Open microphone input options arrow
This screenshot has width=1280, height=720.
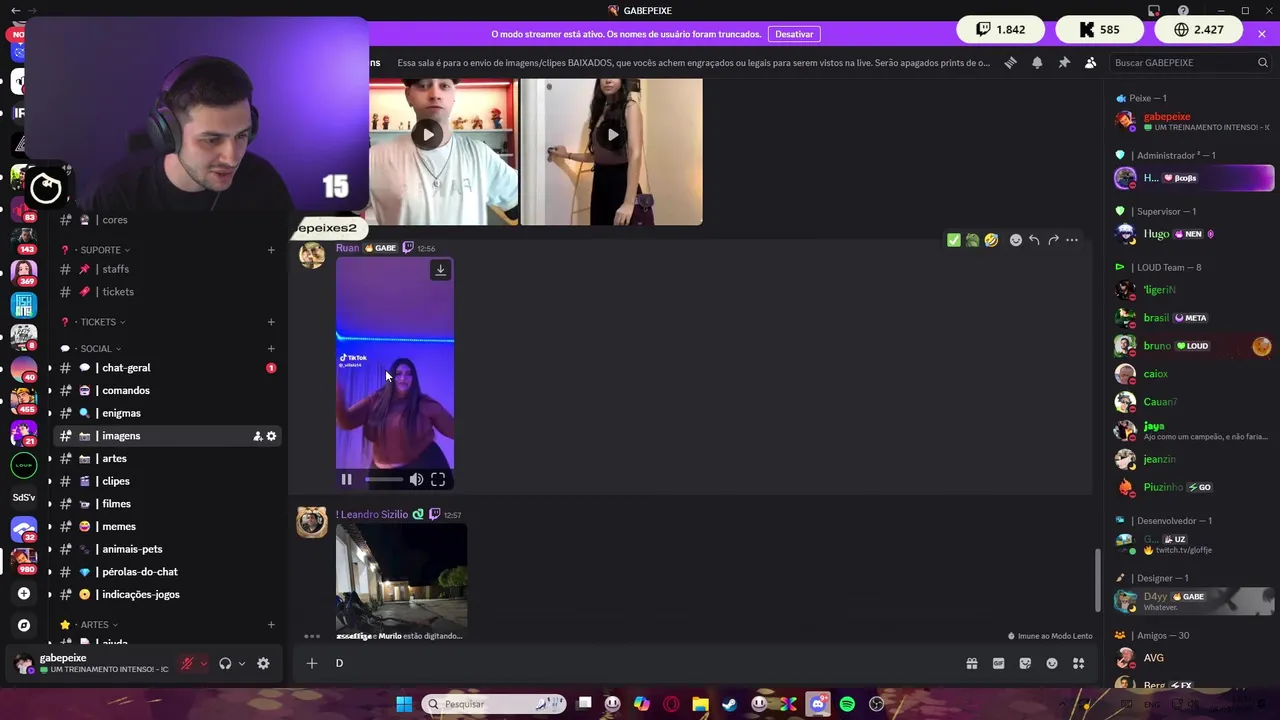[203, 663]
